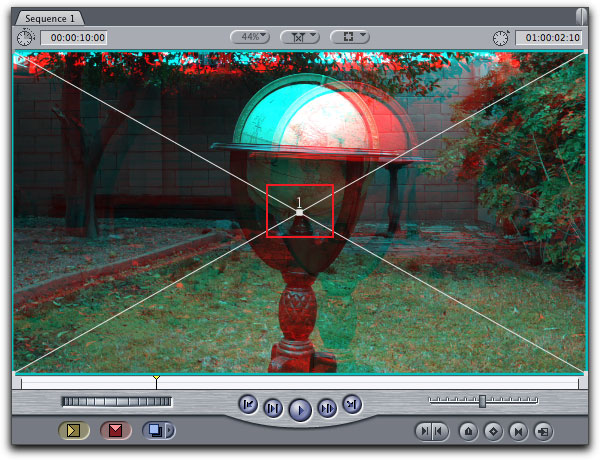Jump to Next Edit button
This screenshot has height=460, width=600.
pos(351,404)
